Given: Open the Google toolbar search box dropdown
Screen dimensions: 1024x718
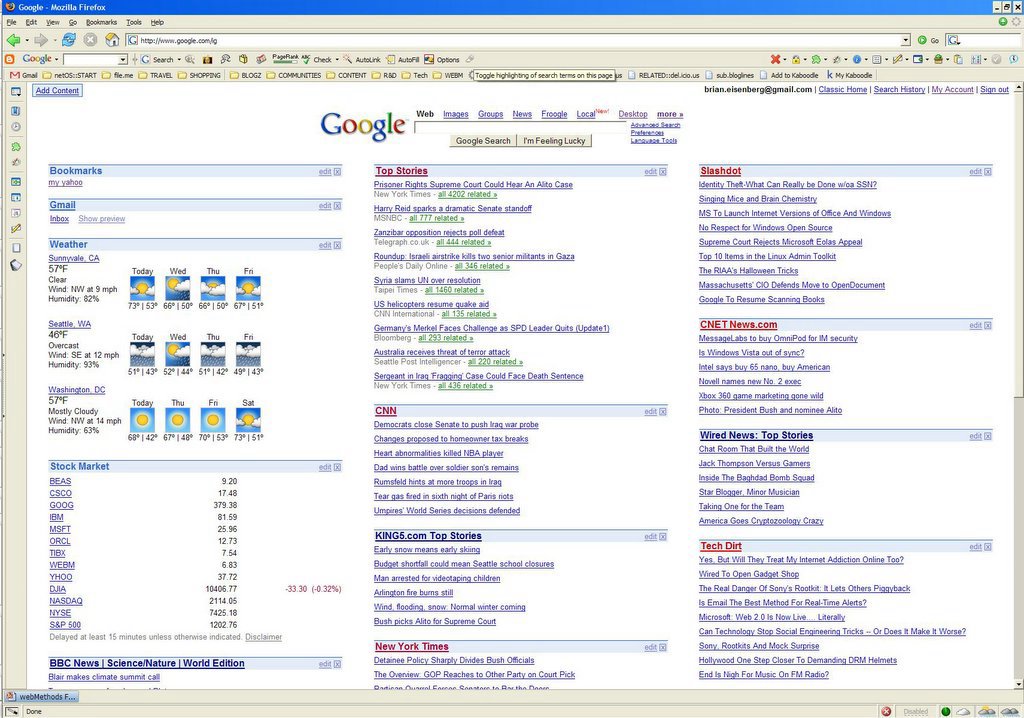Looking at the screenshot, I should pyautogui.click(x=122, y=59).
